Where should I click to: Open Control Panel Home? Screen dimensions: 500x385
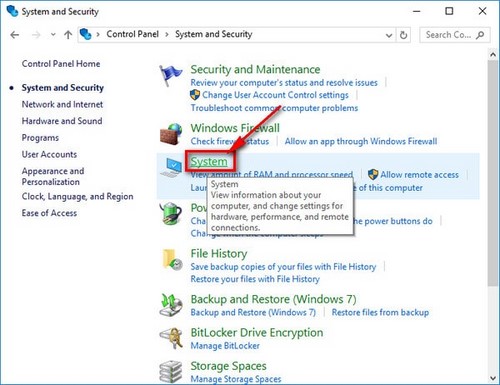click(61, 64)
